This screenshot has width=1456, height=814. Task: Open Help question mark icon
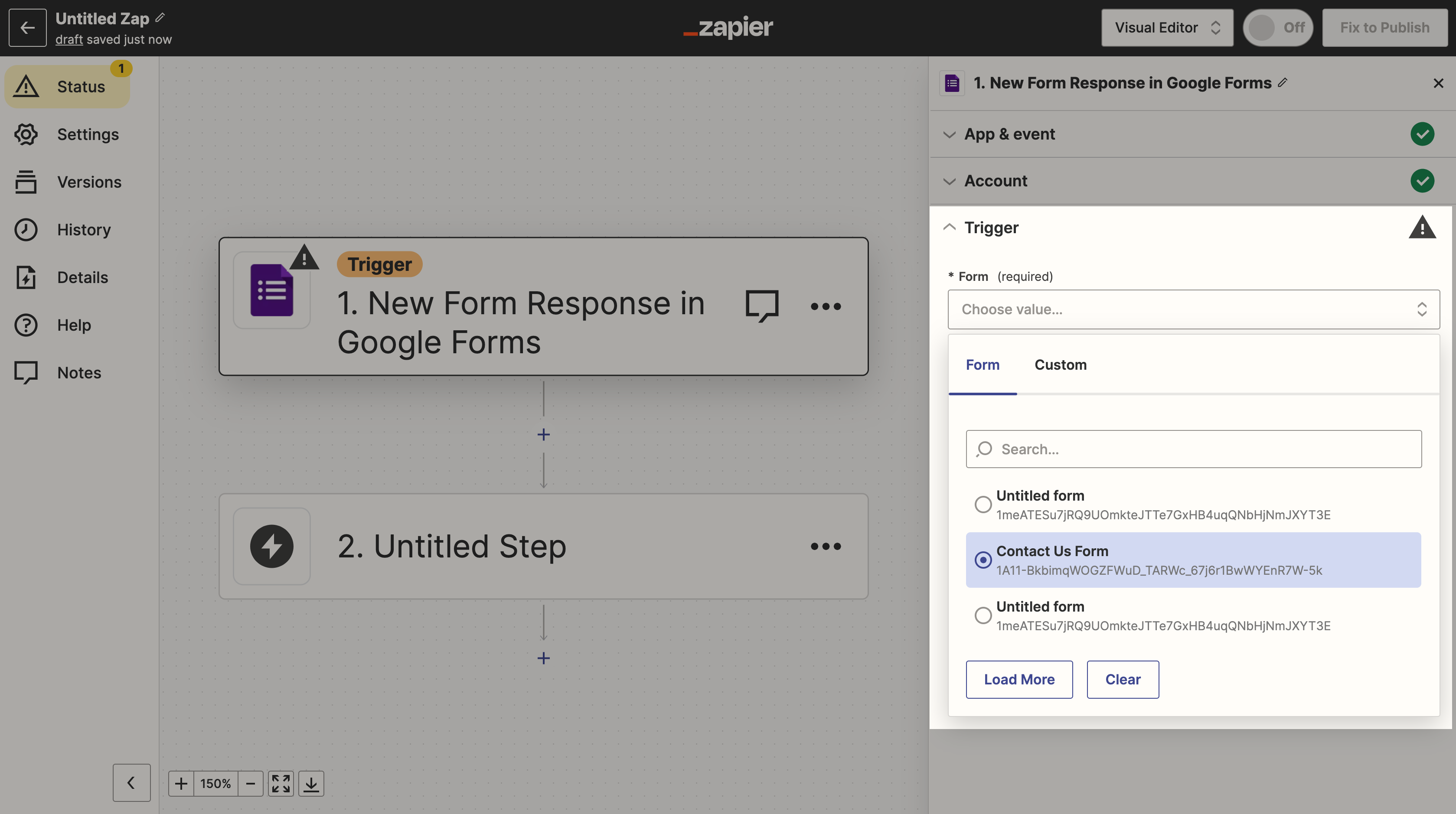click(26, 326)
